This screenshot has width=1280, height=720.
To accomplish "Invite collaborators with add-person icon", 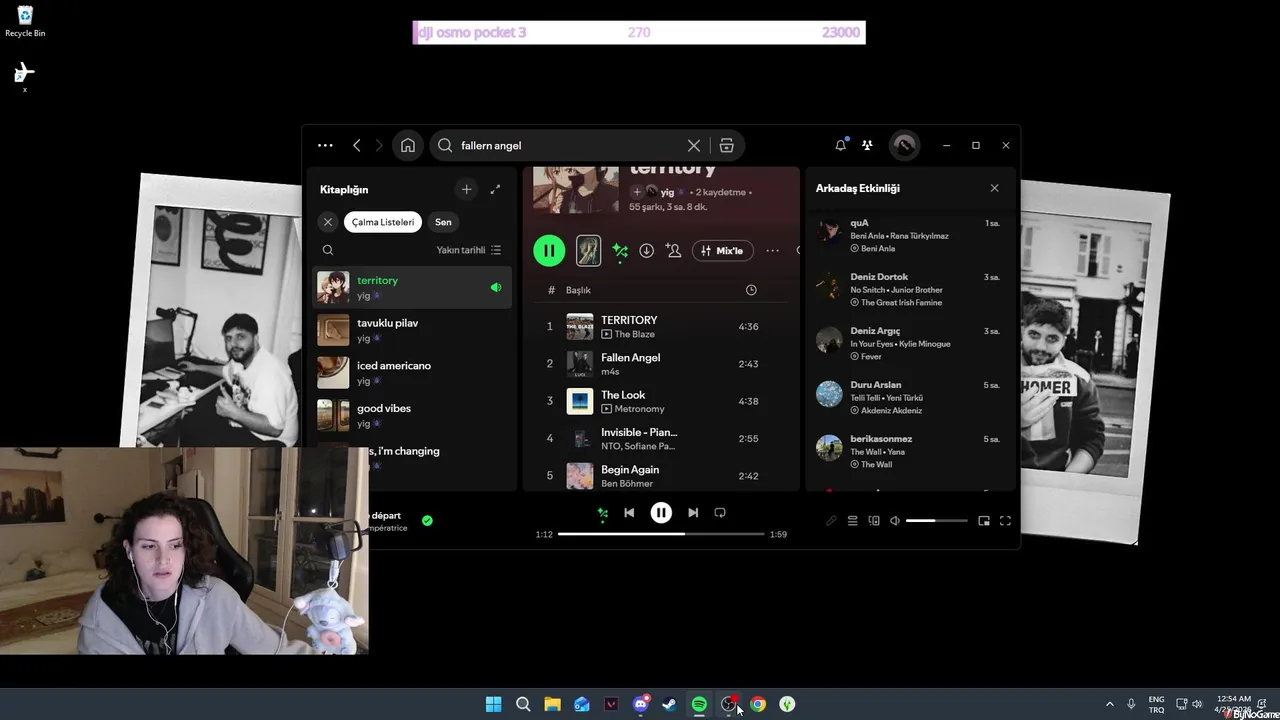I will (674, 251).
